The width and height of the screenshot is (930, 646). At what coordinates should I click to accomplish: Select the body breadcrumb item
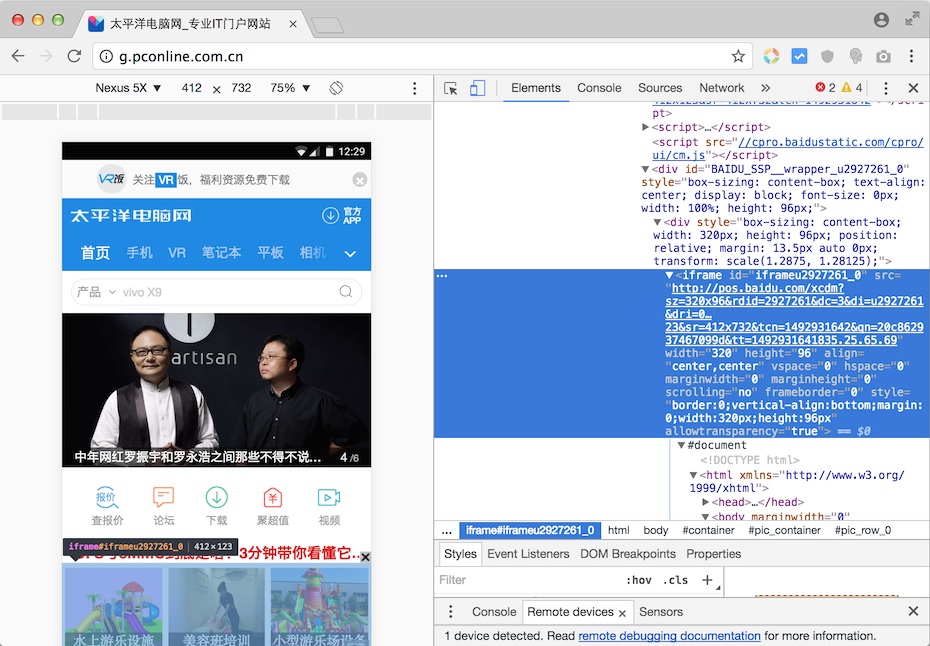click(655, 530)
